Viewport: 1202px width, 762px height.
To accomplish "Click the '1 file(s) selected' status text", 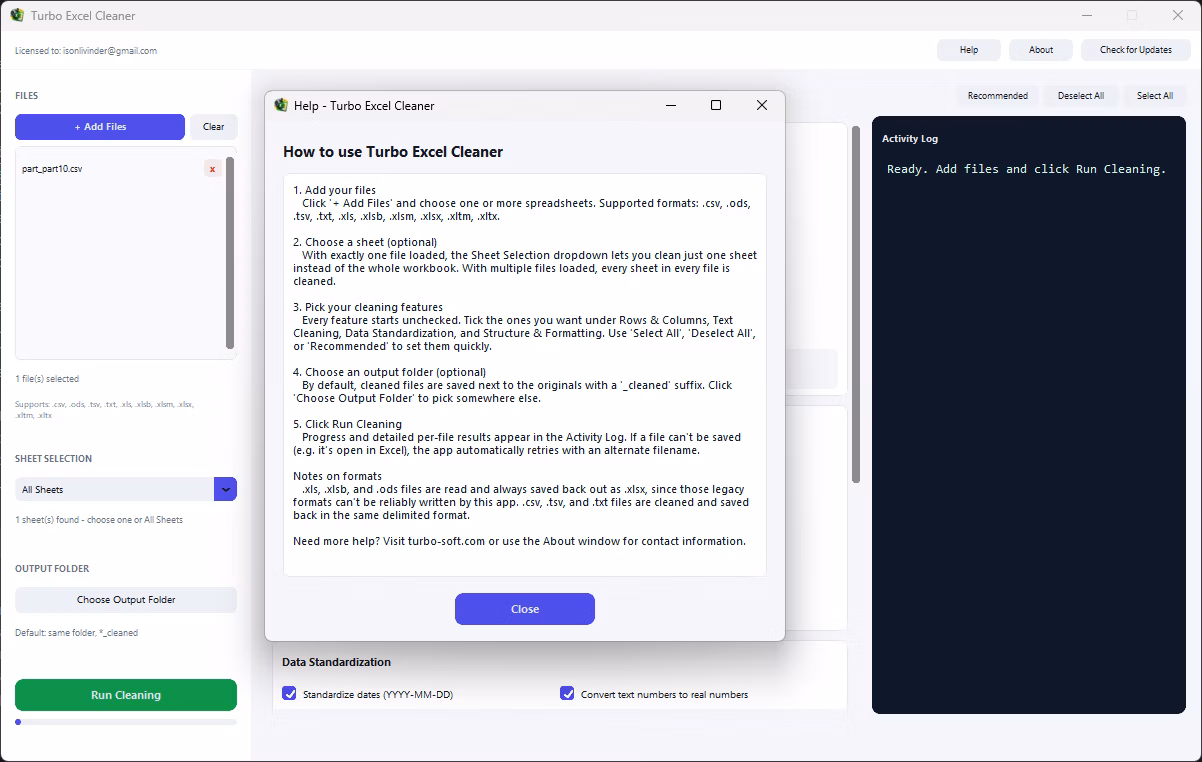I will click(47, 379).
